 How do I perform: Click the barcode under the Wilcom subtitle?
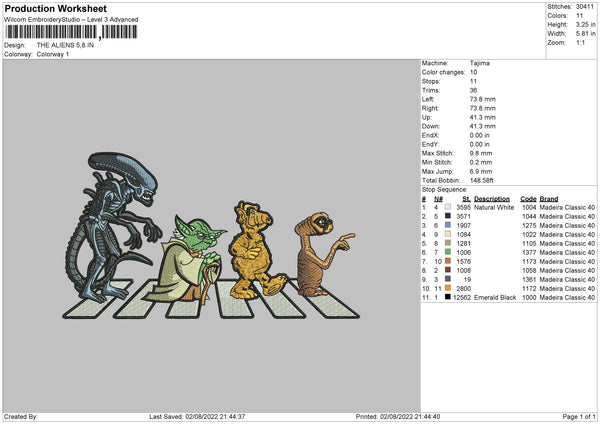tap(71, 32)
